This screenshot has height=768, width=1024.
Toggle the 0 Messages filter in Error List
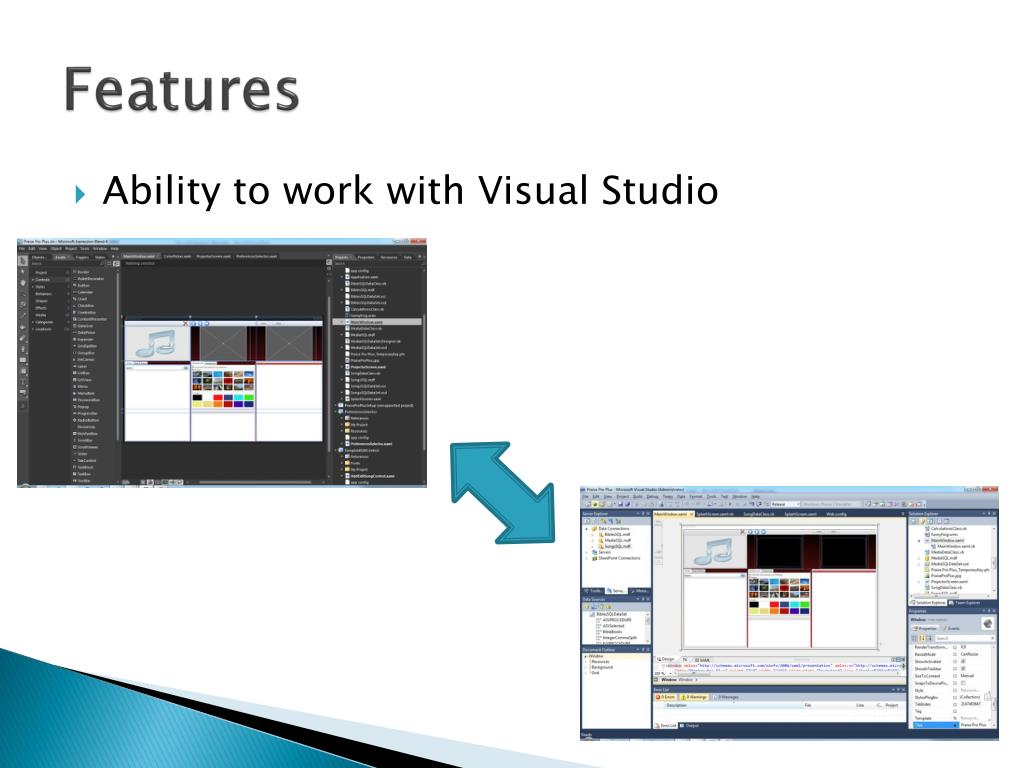point(726,697)
